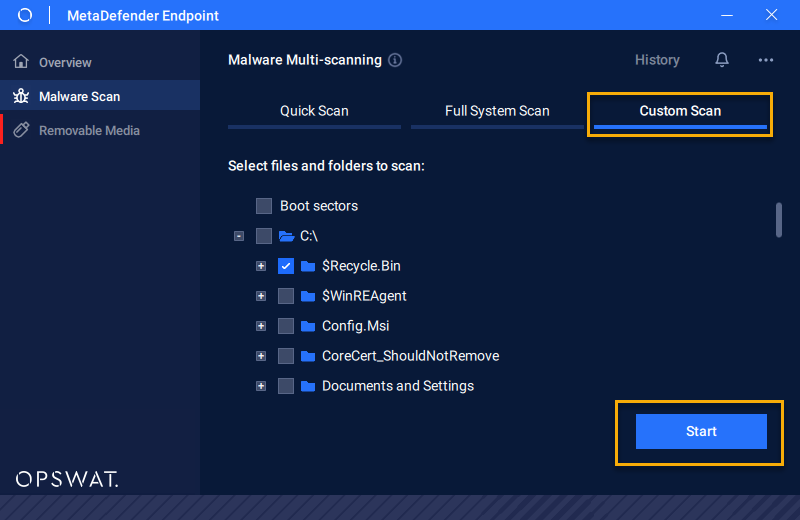
Task: Select the CoreCert_ShouldNotRemove folder name
Action: click(x=411, y=356)
